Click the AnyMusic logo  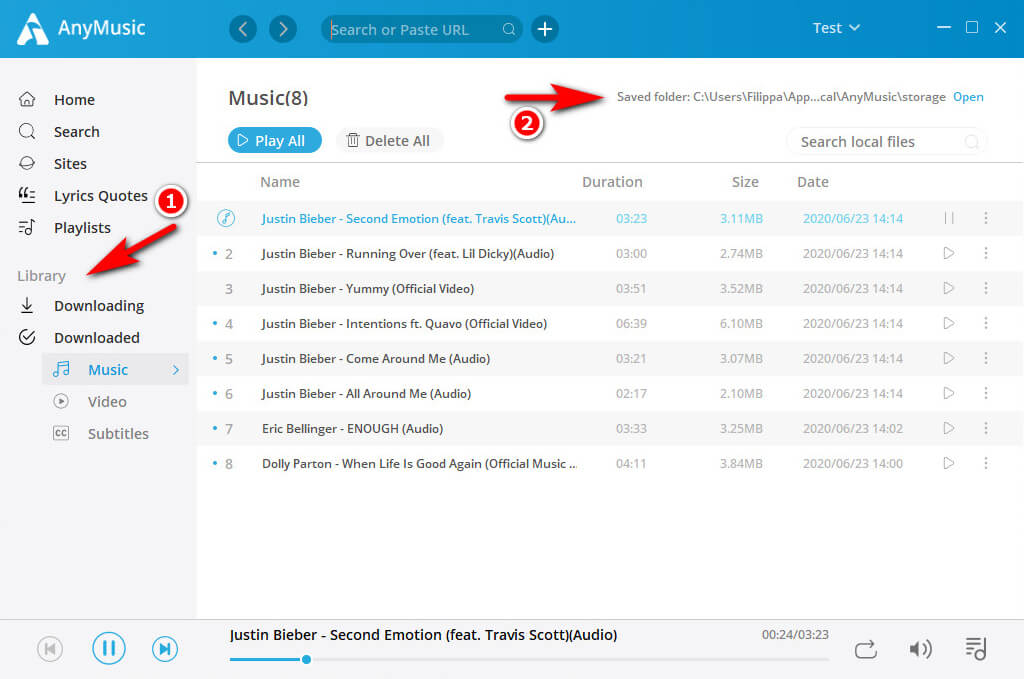tap(81, 29)
